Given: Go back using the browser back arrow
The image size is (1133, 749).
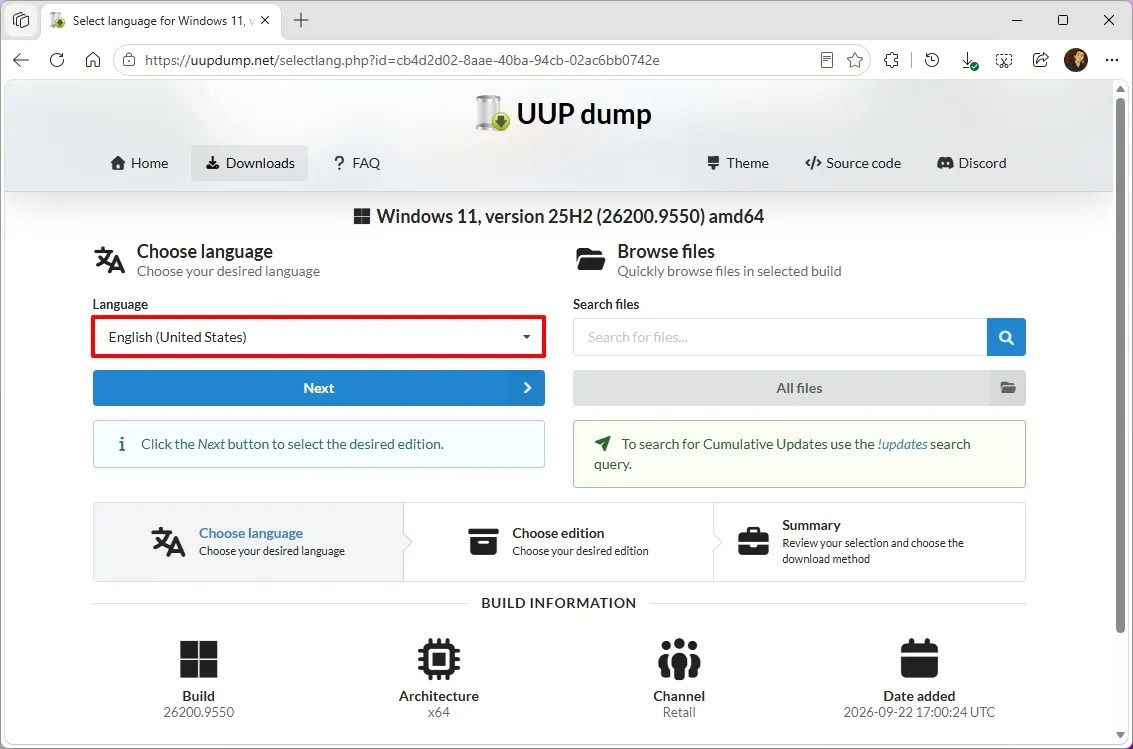Looking at the screenshot, I should coord(21,60).
